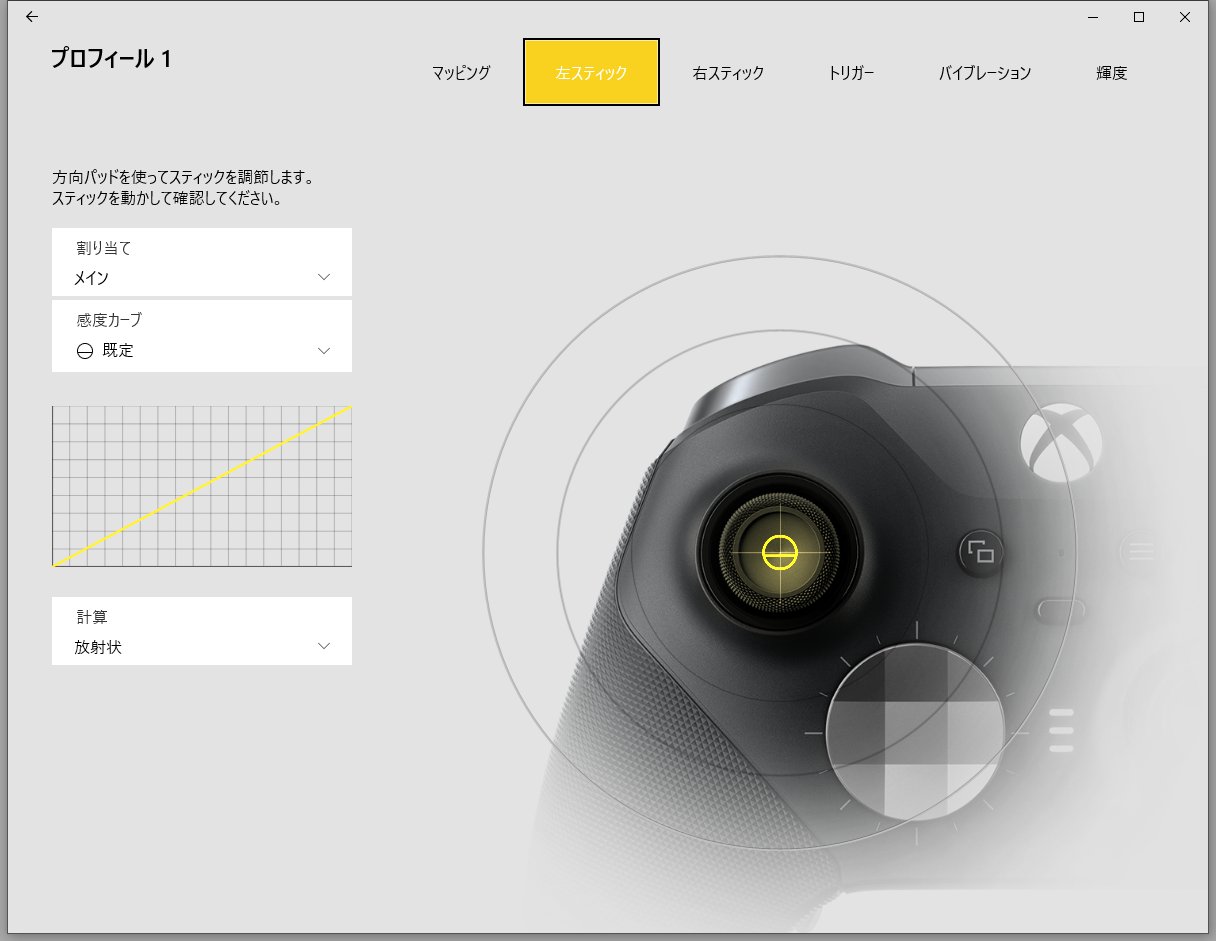Go back with the arrow icon
This screenshot has height=941, width=1216.
coord(32,17)
